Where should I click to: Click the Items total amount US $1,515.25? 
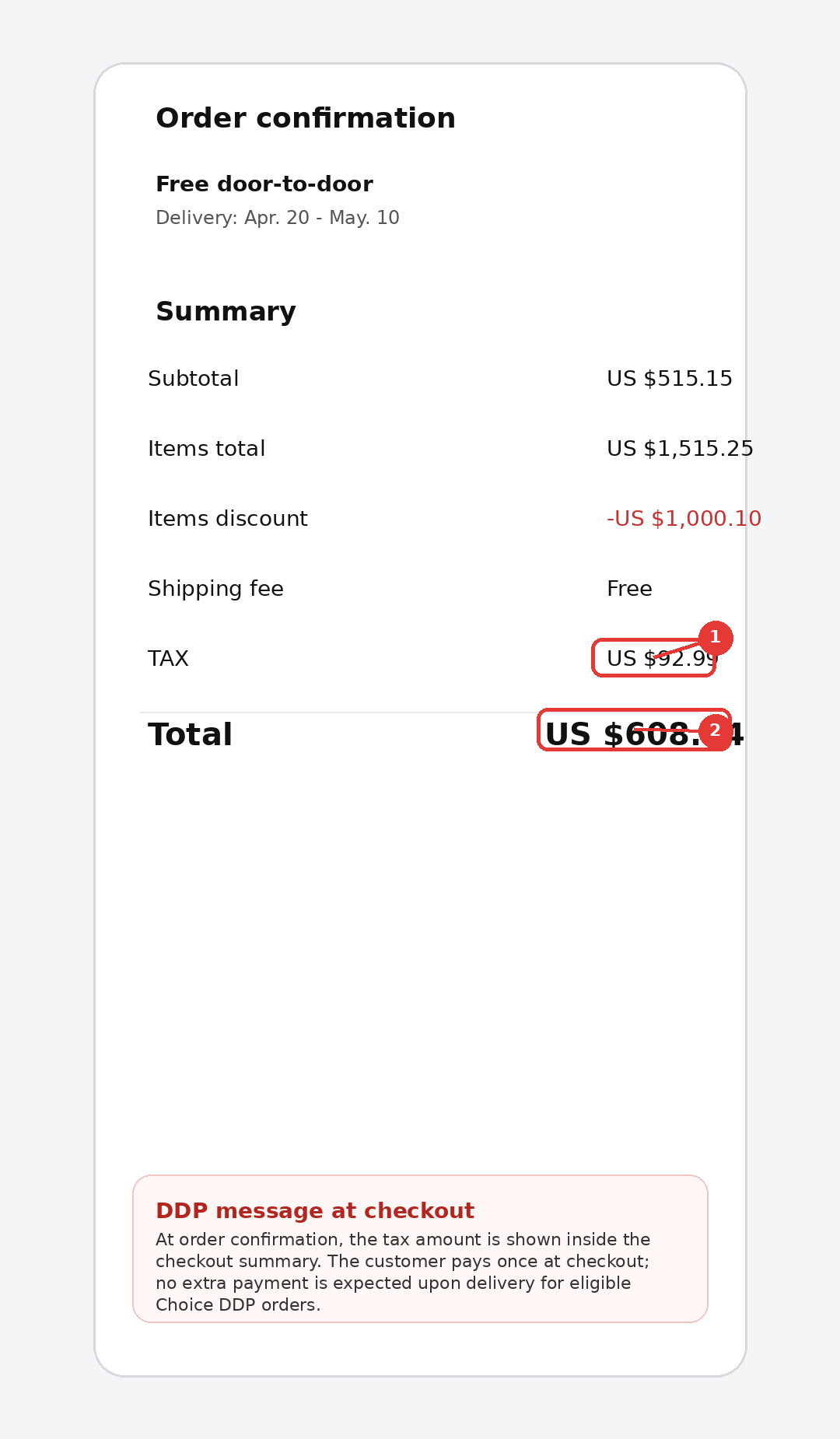pyautogui.click(x=681, y=449)
